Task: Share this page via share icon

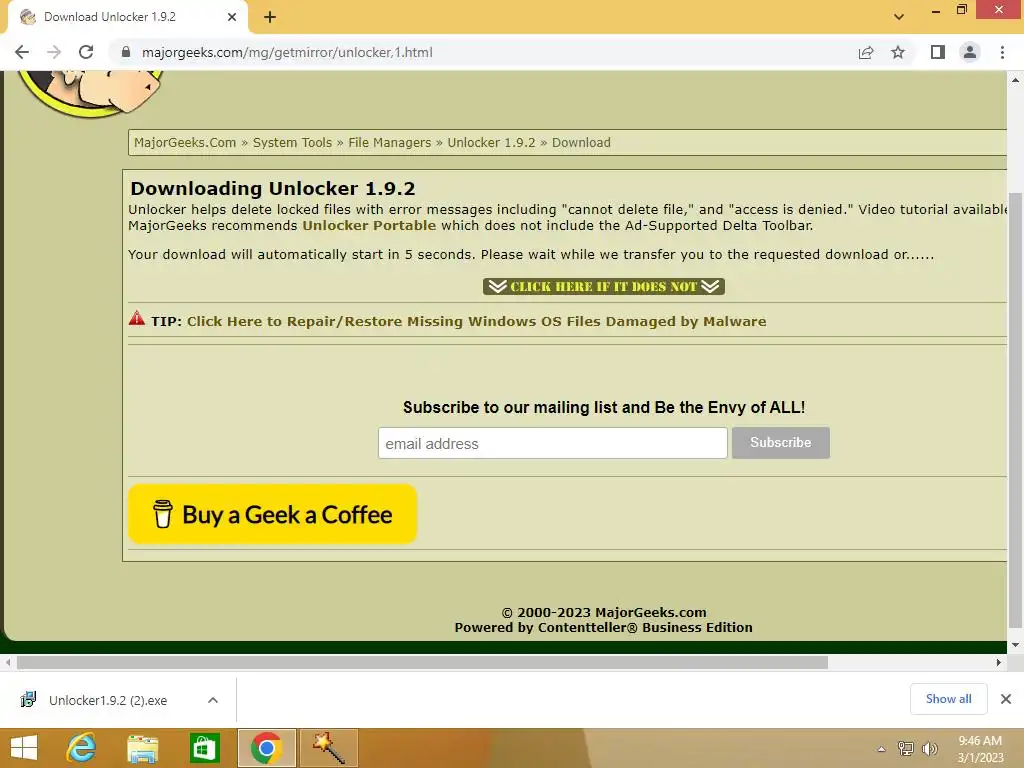Action: point(866,52)
